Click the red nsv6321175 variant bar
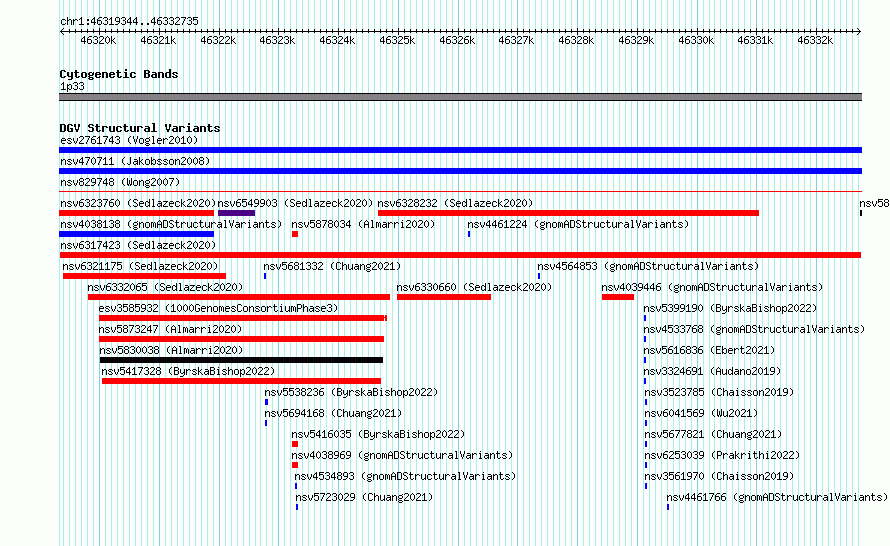 (144, 276)
